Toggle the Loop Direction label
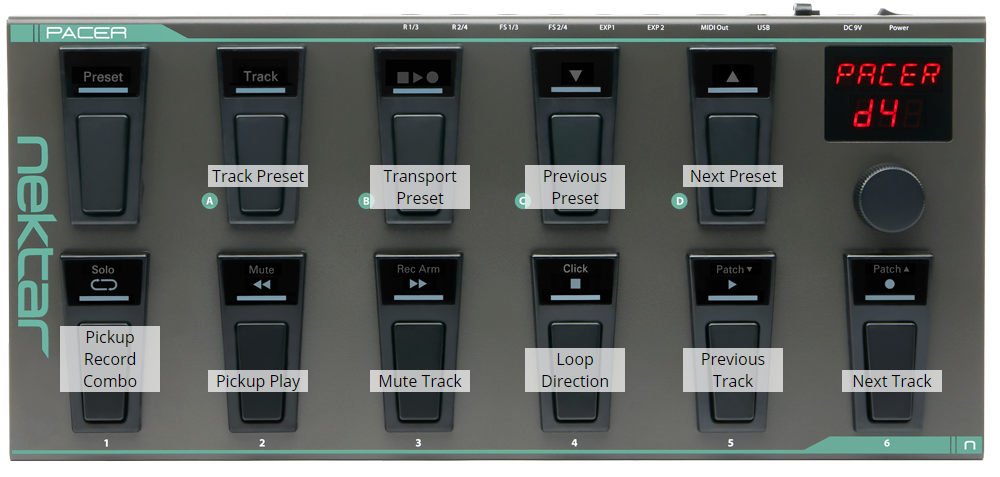 [x=575, y=370]
